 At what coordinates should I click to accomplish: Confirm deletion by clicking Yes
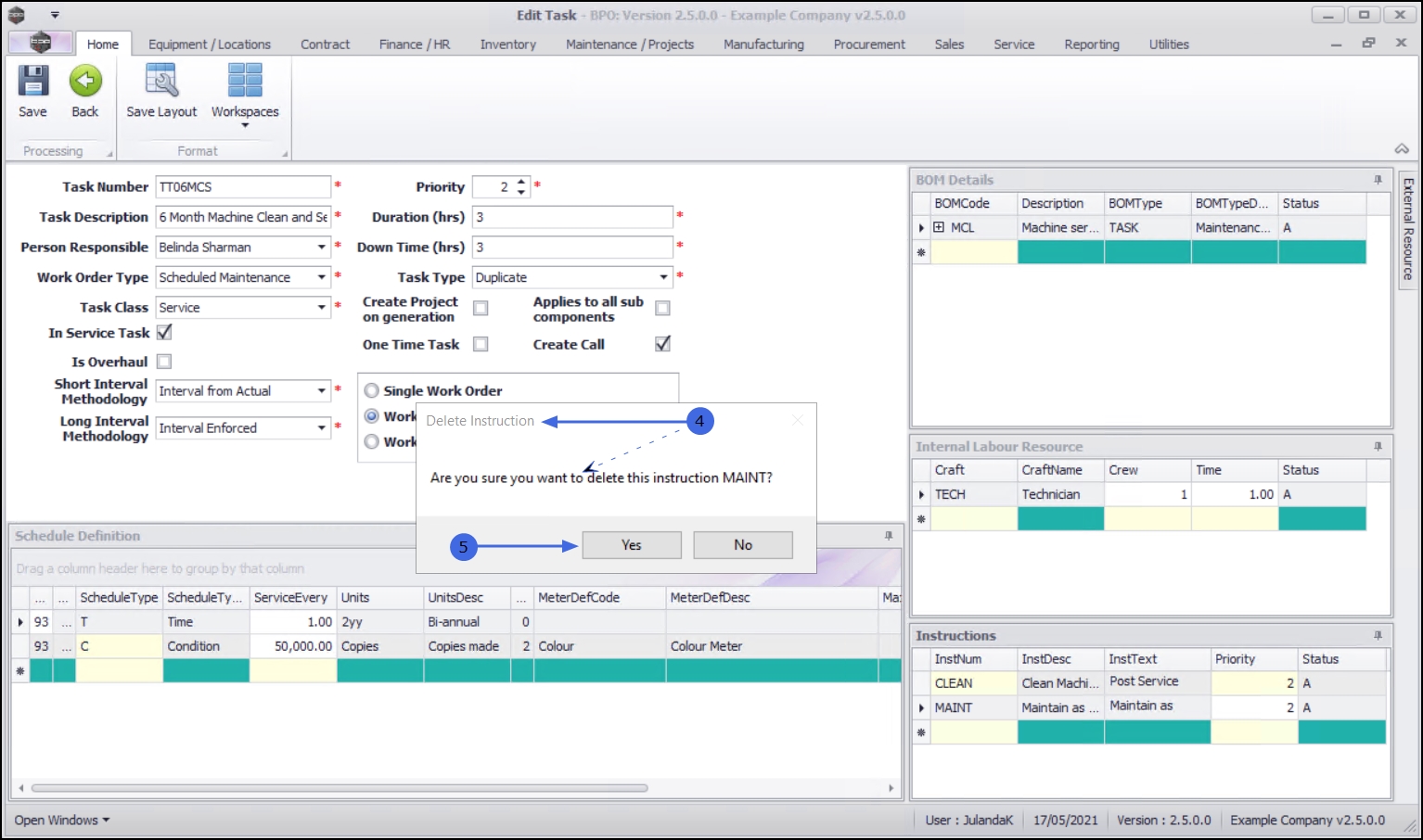[x=632, y=545]
